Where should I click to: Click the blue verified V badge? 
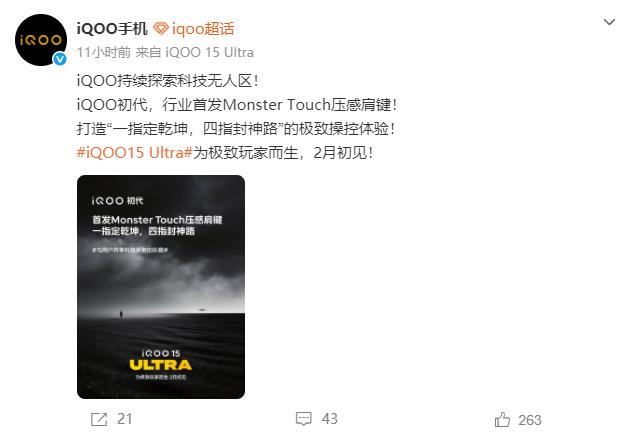pyautogui.click(x=60, y=59)
